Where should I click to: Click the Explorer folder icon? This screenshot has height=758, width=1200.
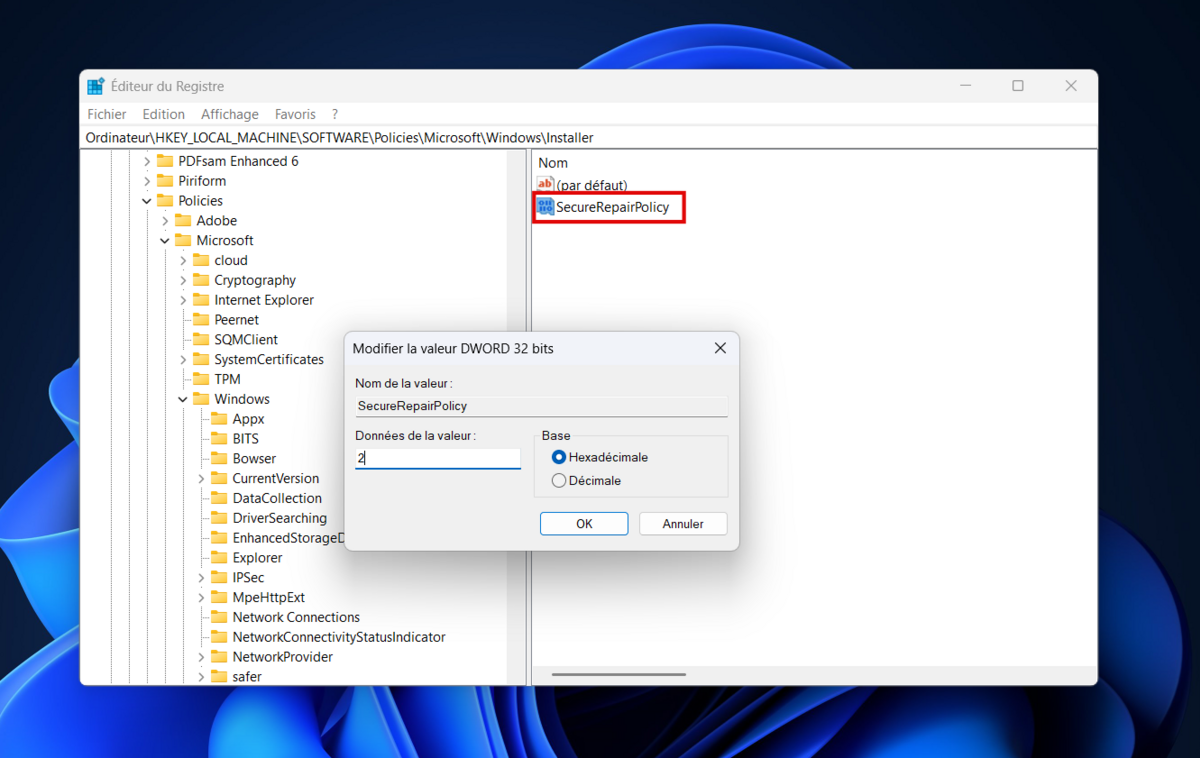[x=219, y=558]
